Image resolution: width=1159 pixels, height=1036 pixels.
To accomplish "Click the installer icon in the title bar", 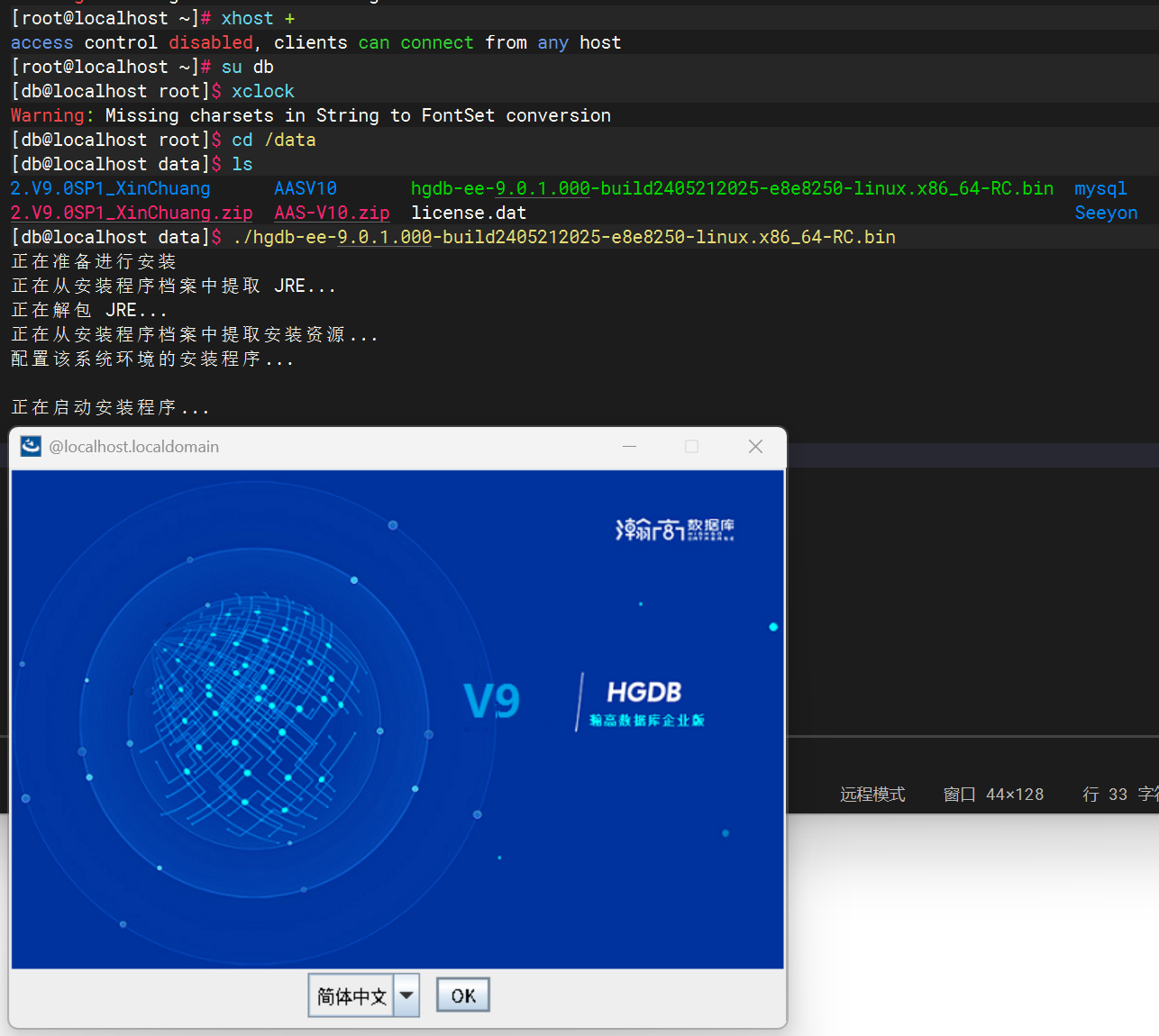I will (32, 447).
